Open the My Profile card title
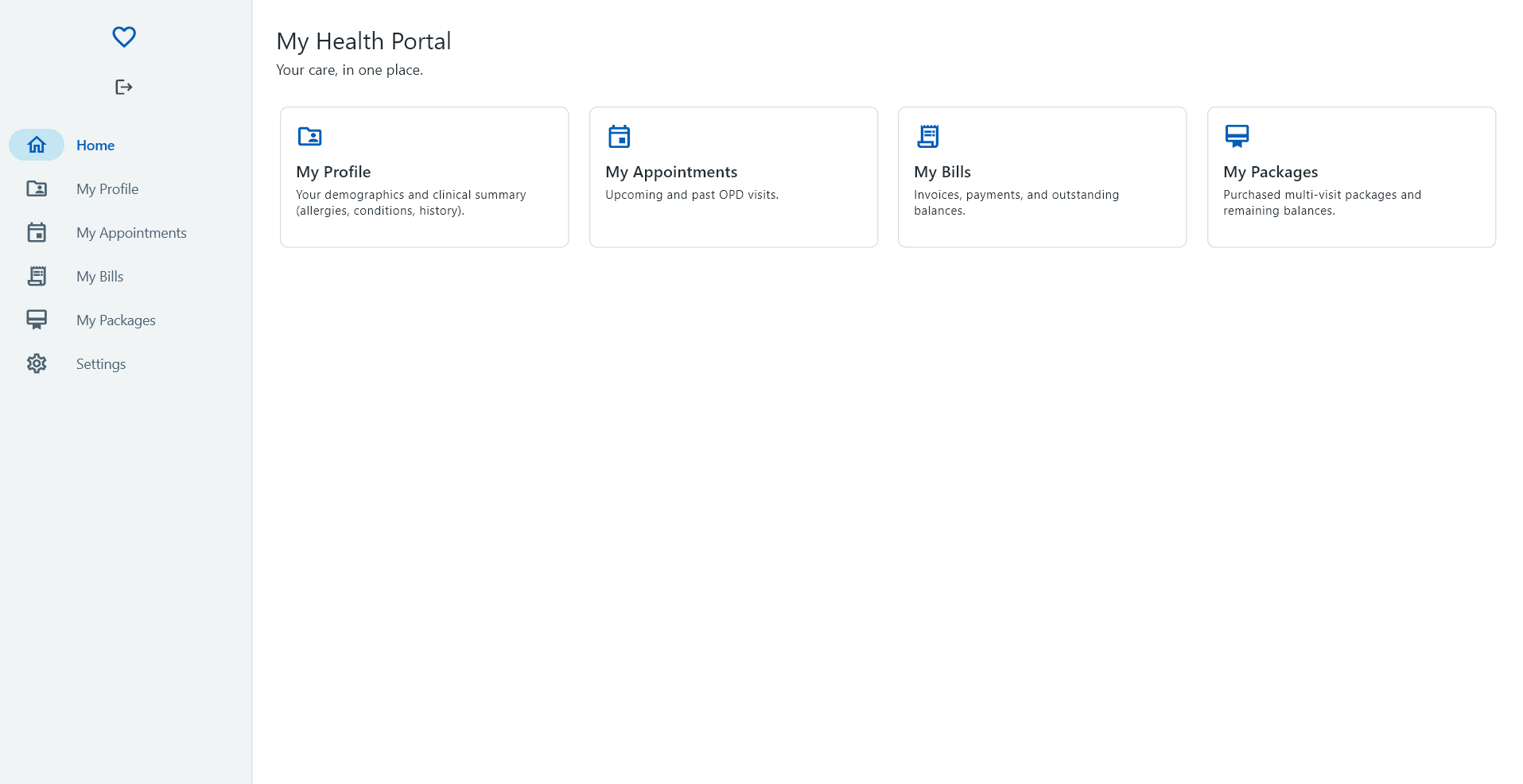 [333, 172]
